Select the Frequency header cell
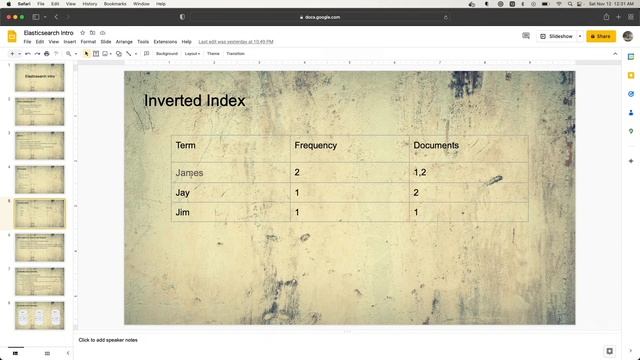This screenshot has height=360, width=640. 349,149
